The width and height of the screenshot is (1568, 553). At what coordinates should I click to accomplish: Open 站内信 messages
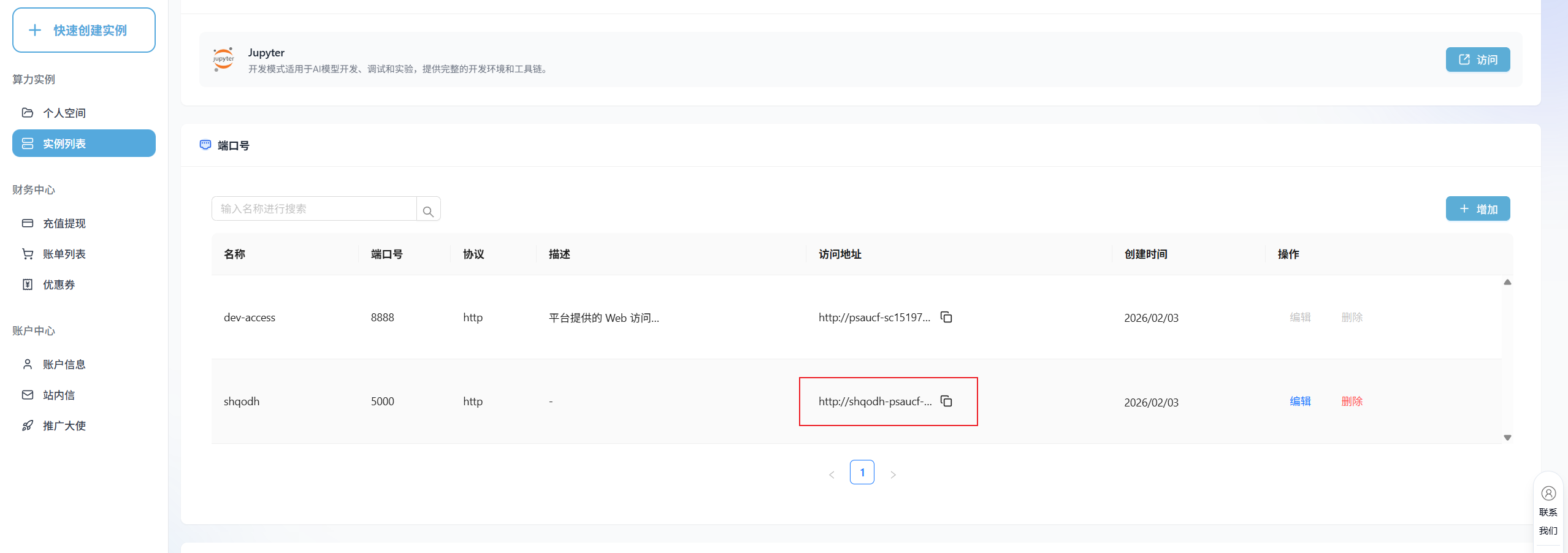point(84,395)
